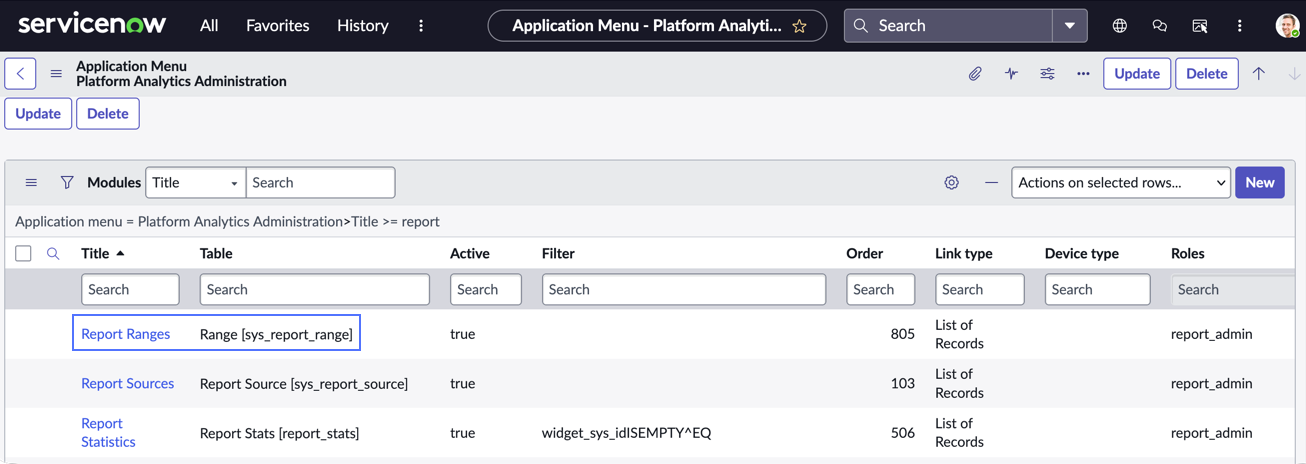Sort by the Table column header

216,254
